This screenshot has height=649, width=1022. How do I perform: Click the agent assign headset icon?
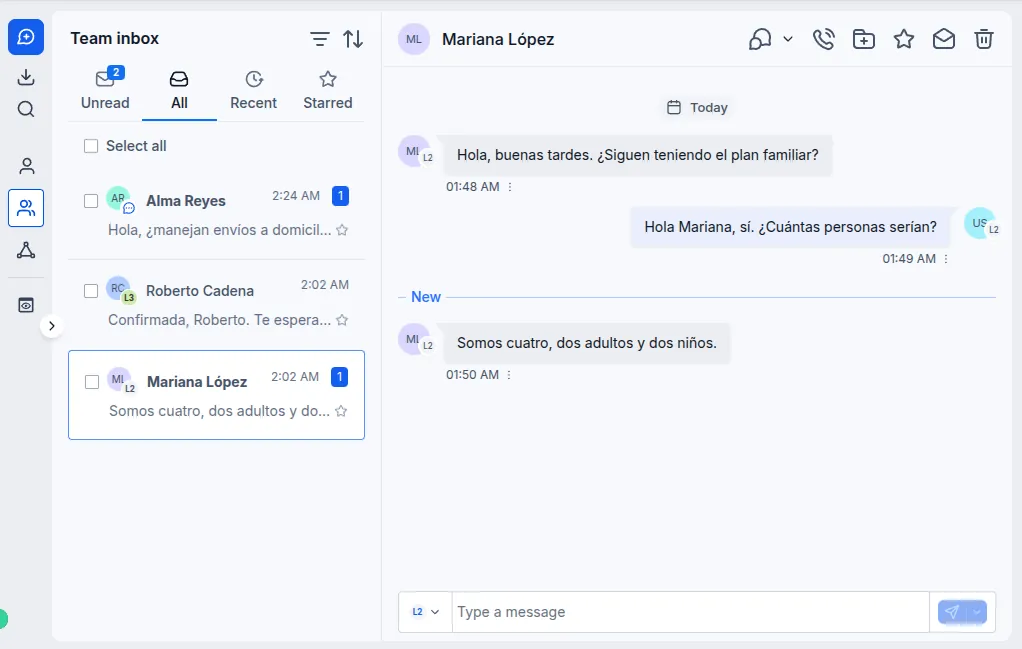point(760,39)
